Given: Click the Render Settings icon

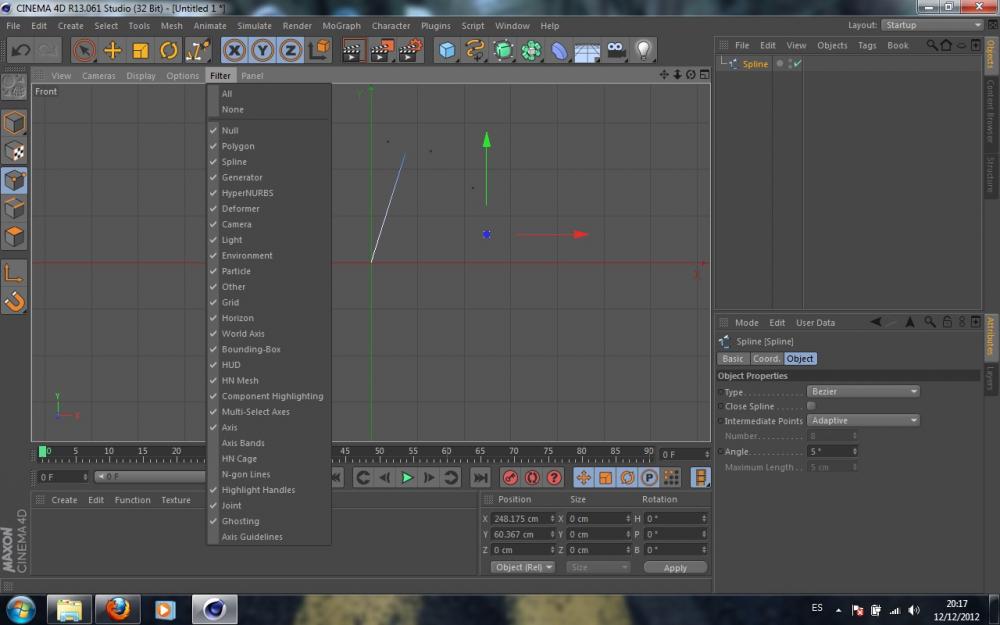Looking at the screenshot, I should pos(410,50).
